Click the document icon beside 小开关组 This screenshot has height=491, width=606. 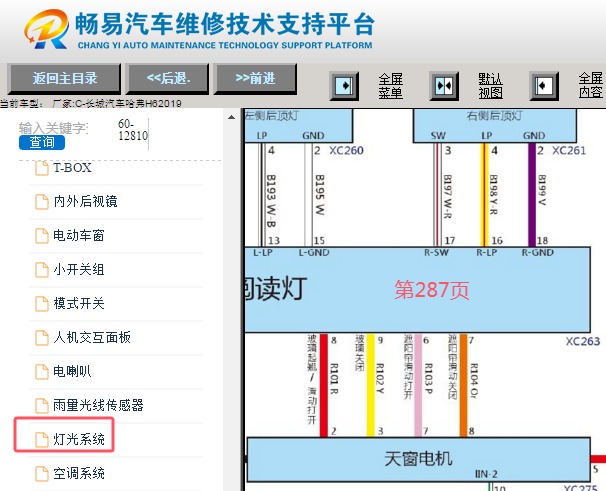[42, 270]
